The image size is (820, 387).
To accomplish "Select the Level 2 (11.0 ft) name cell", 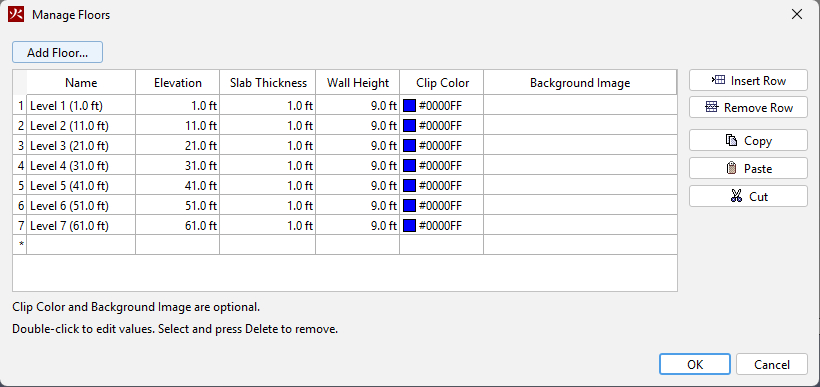I will pyautogui.click(x=81, y=126).
